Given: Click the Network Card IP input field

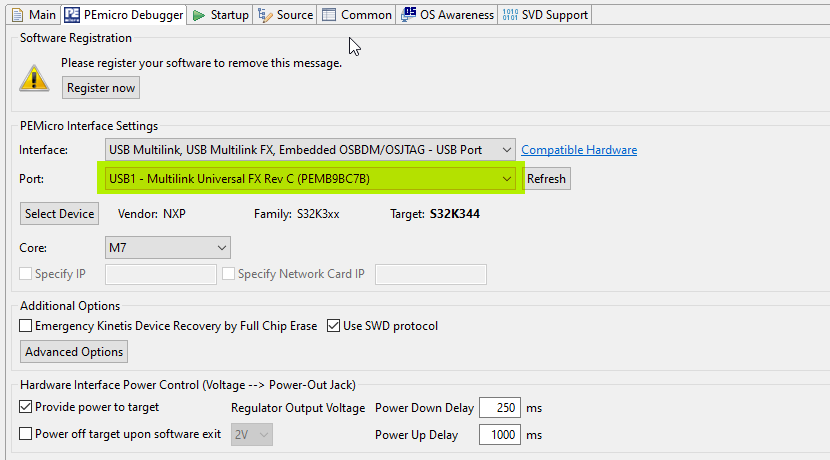Looking at the screenshot, I should click(x=431, y=274).
